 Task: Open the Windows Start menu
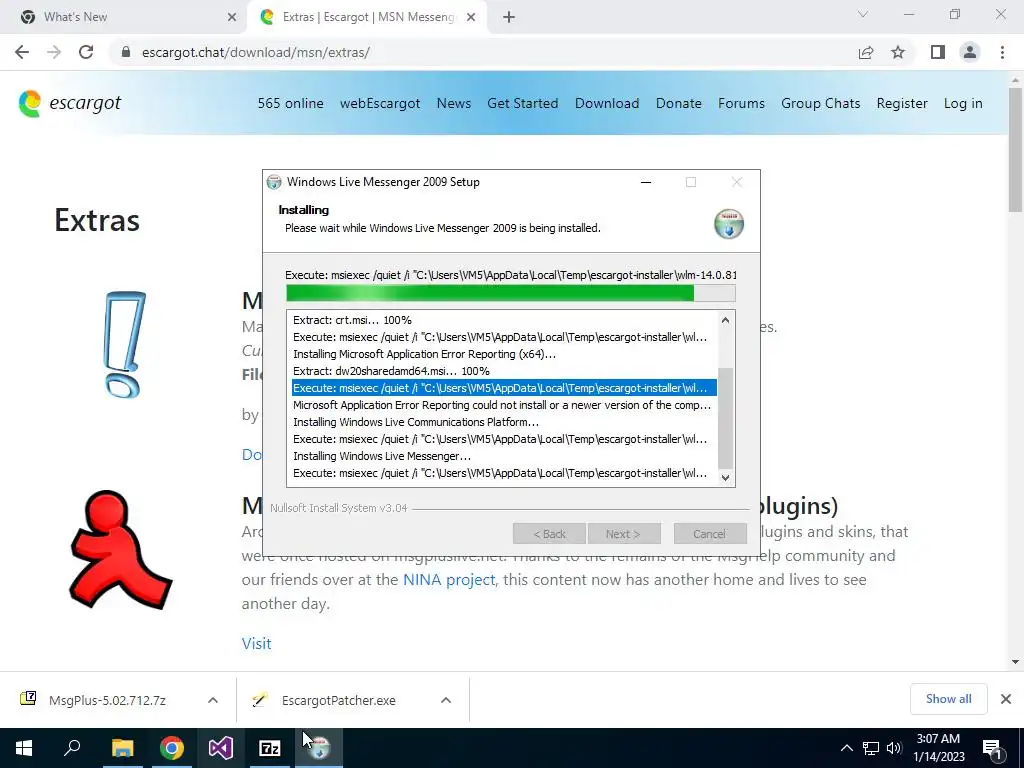click(x=24, y=748)
